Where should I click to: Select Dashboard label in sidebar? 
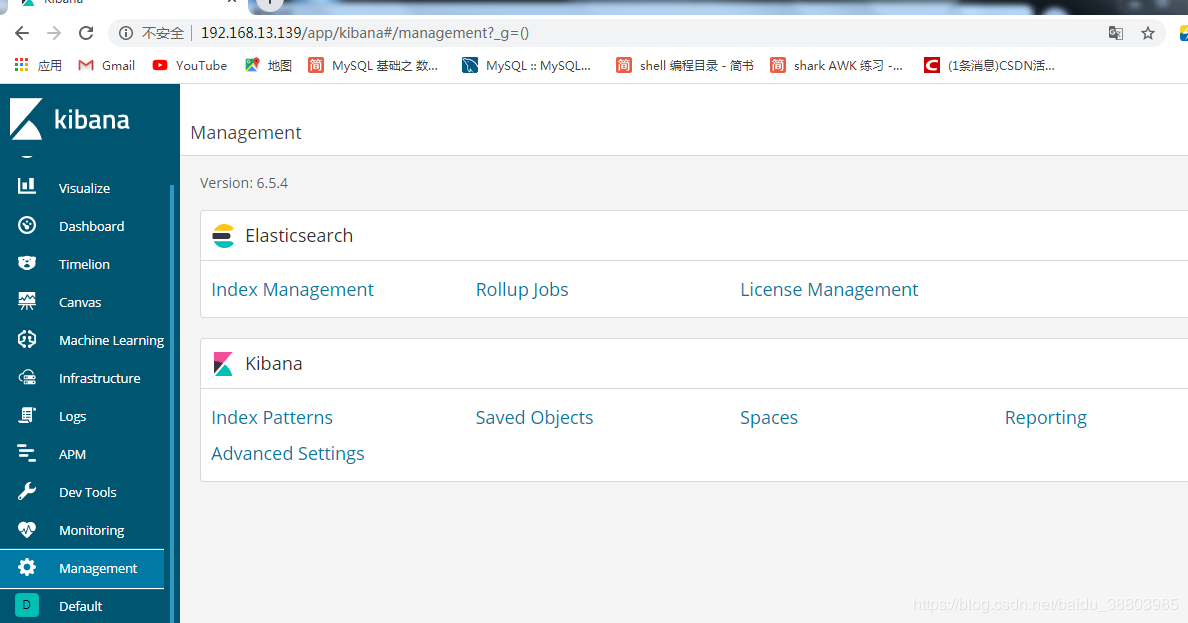click(x=92, y=226)
